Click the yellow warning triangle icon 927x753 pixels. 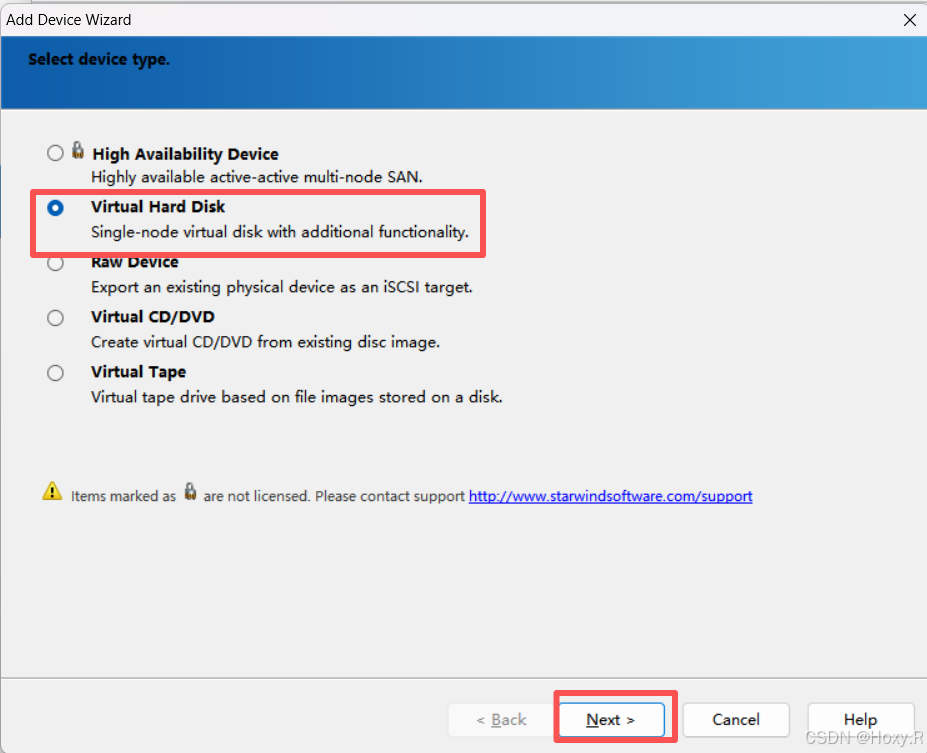[52, 491]
